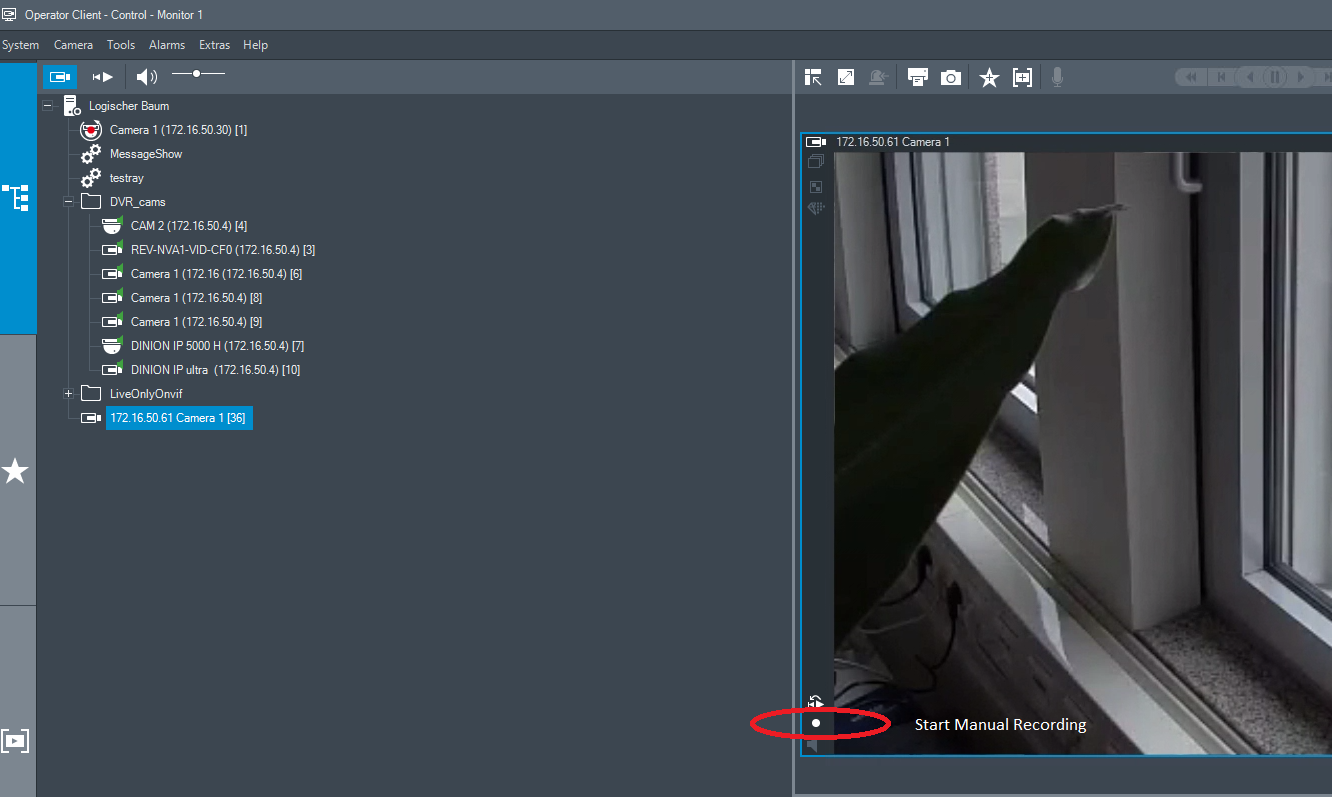Image resolution: width=1332 pixels, height=797 pixels.
Task: Select Camera 1 (172.16 entry [6]
Action: [x=216, y=274]
